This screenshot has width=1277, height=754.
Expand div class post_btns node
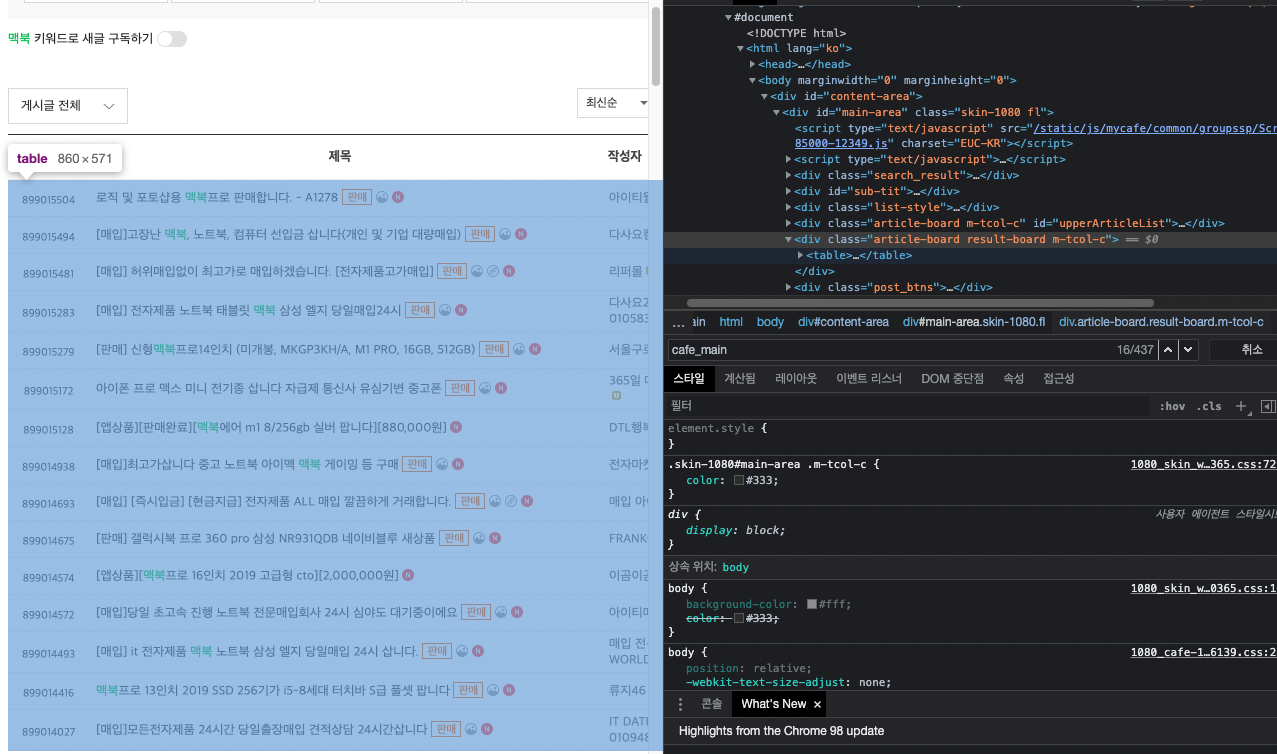788,287
